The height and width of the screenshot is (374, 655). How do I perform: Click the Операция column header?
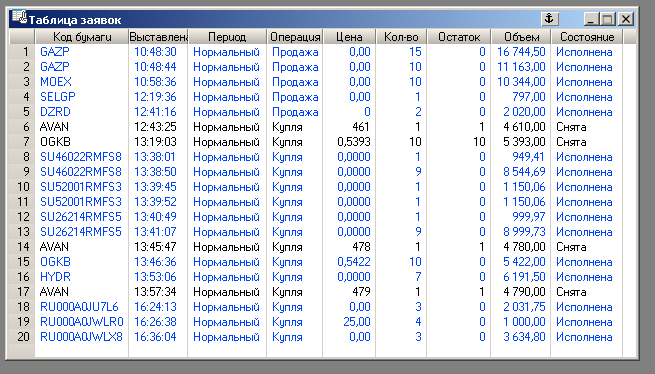tap(295, 37)
